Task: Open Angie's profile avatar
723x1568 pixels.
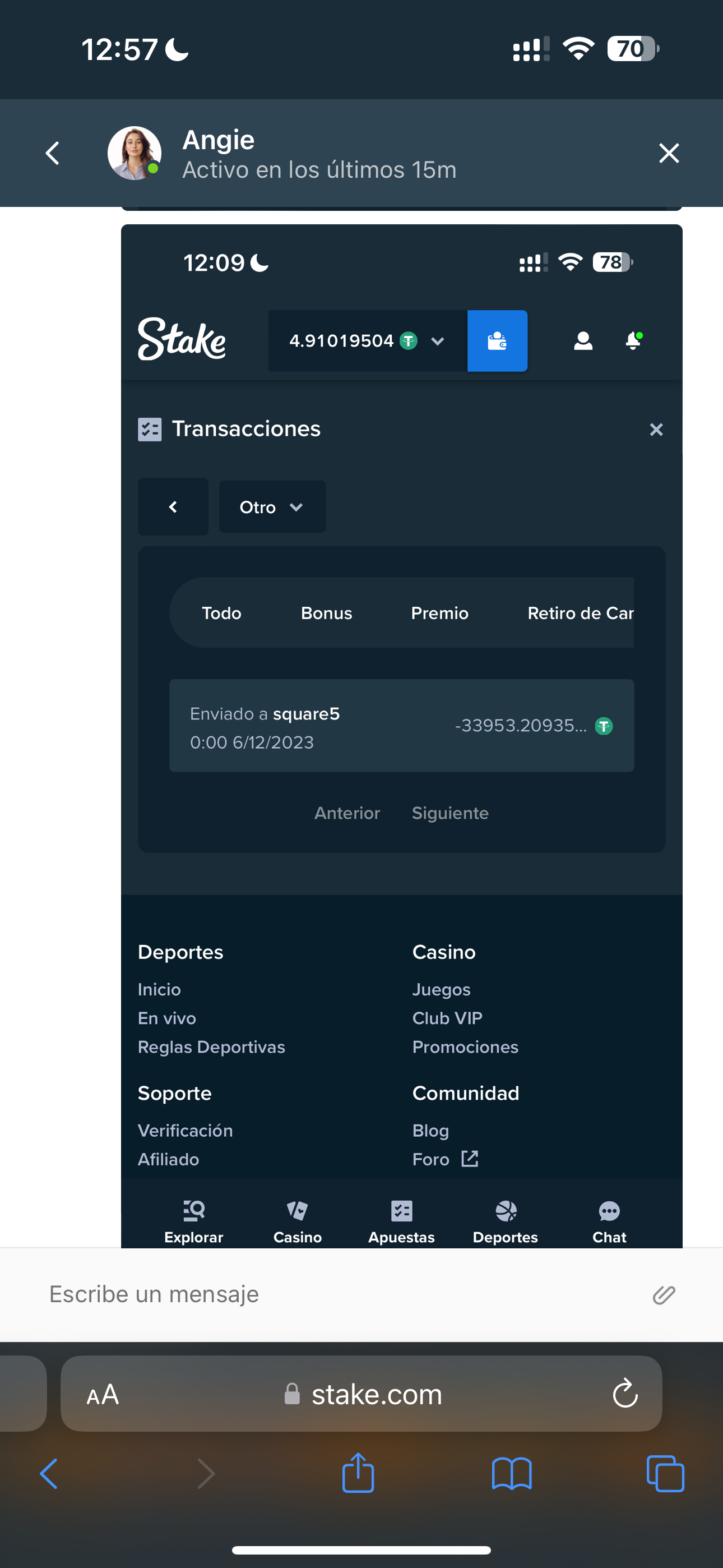Action: click(x=135, y=153)
